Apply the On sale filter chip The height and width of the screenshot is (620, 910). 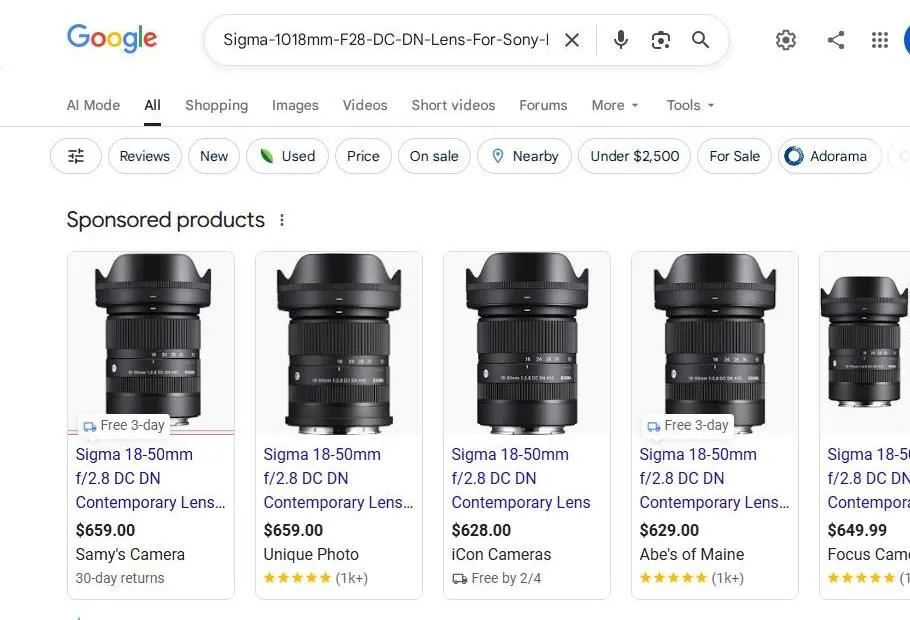coord(434,156)
